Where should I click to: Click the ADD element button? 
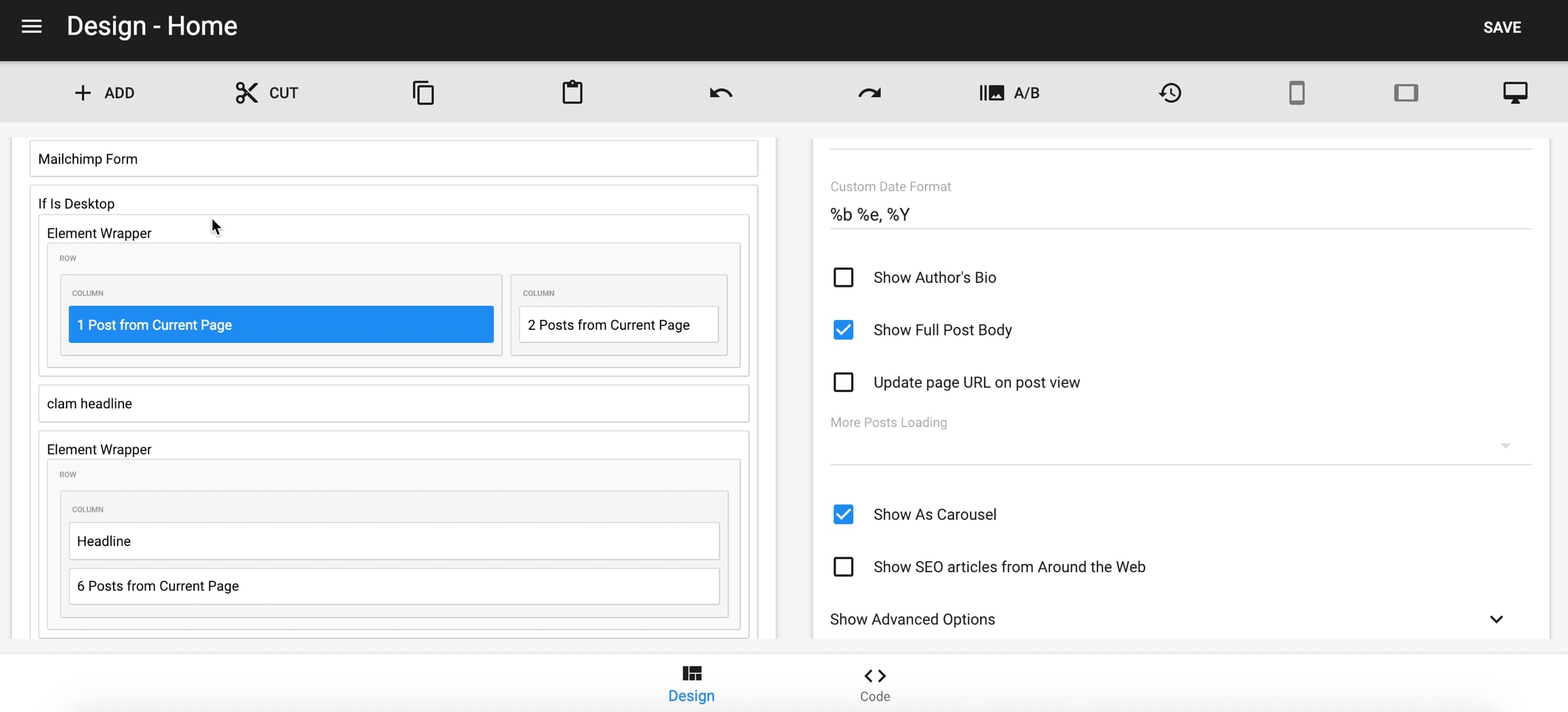point(105,93)
